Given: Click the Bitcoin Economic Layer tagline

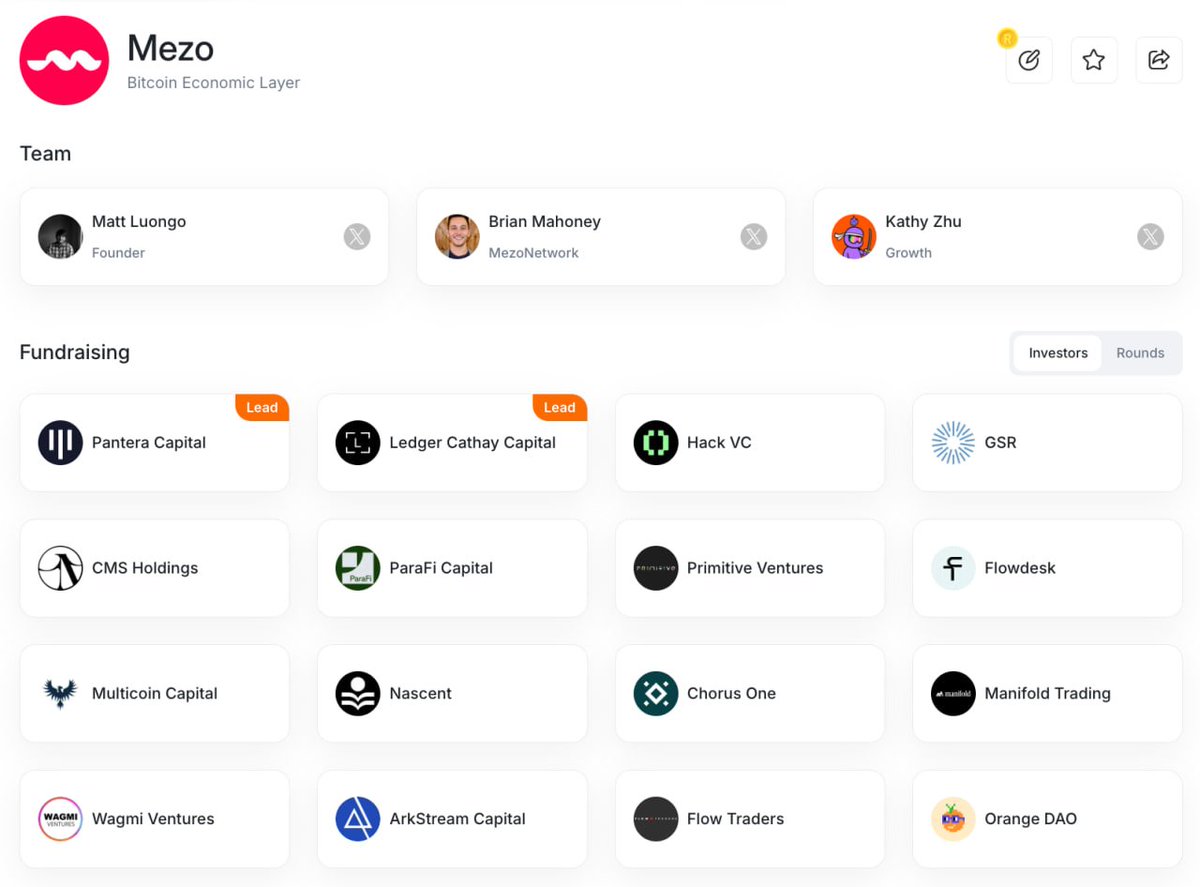Looking at the screenshot, I should tap(214, 83).
